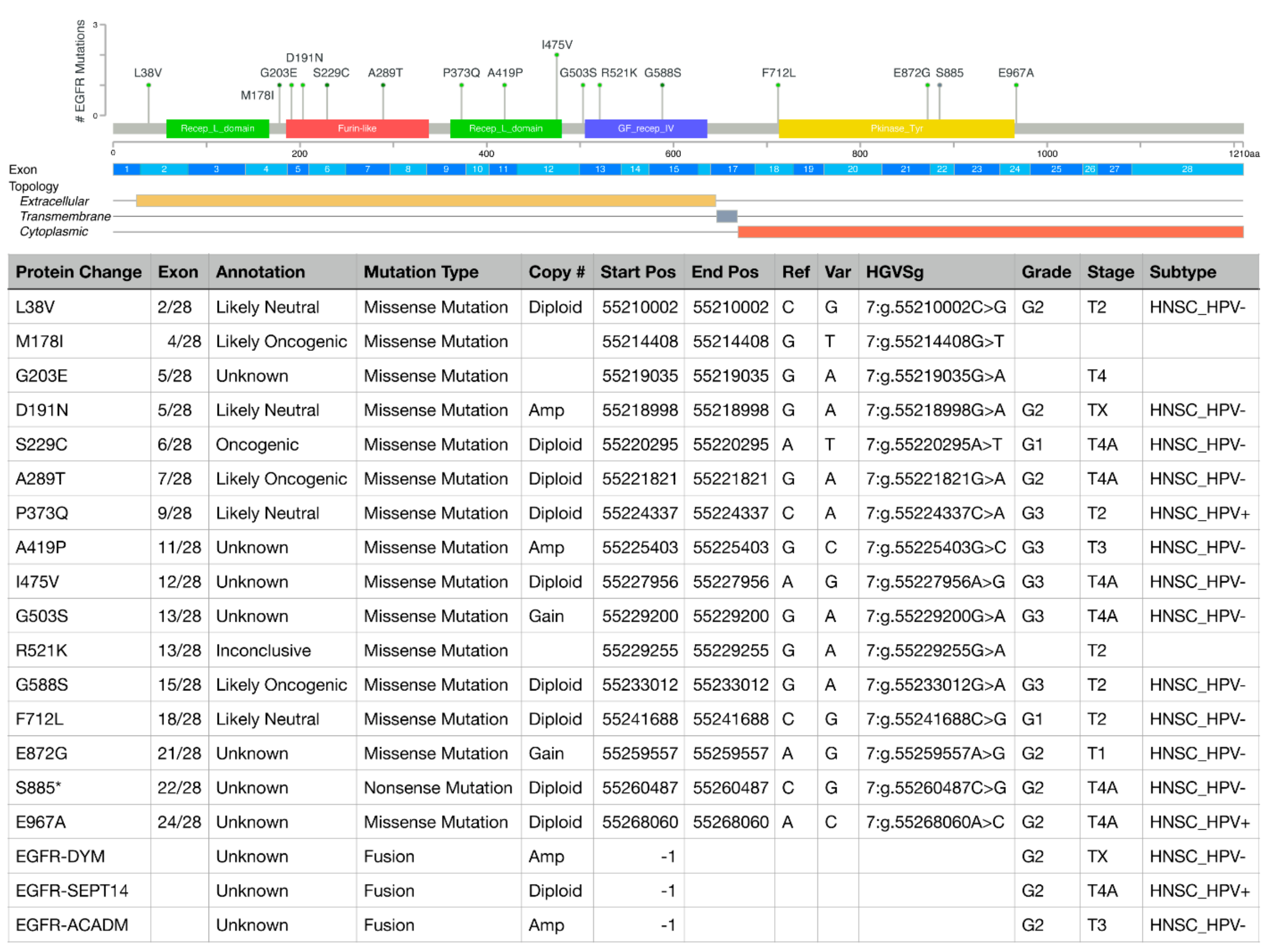Screen dimensions: 1268x952
Task: Click exon 12 segment in exon track
Action: [x=548, y=169]
